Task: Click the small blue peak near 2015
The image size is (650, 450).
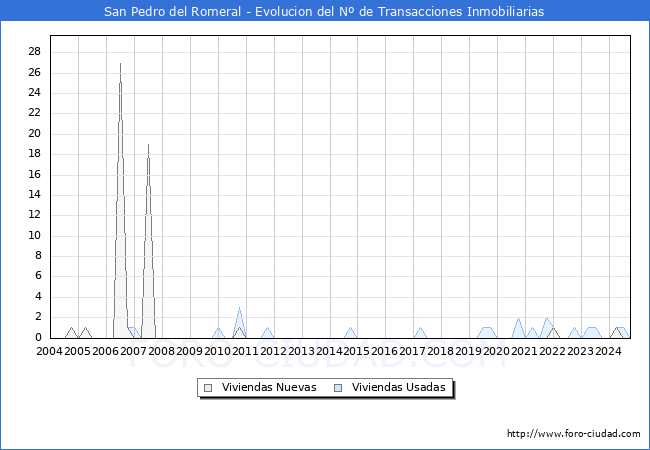Action: pyautogui.click(x=350, y=328)
